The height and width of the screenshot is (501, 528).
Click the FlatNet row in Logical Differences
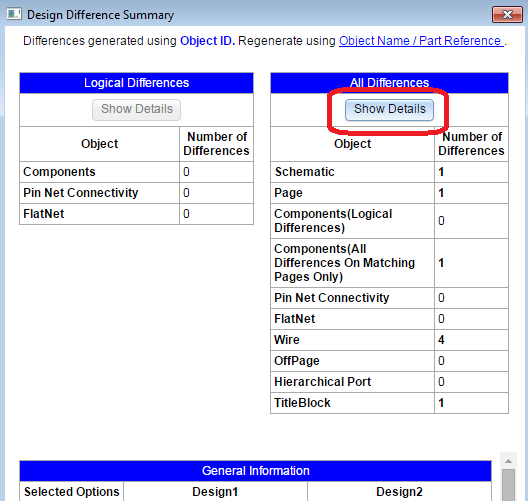pos(136,214)
